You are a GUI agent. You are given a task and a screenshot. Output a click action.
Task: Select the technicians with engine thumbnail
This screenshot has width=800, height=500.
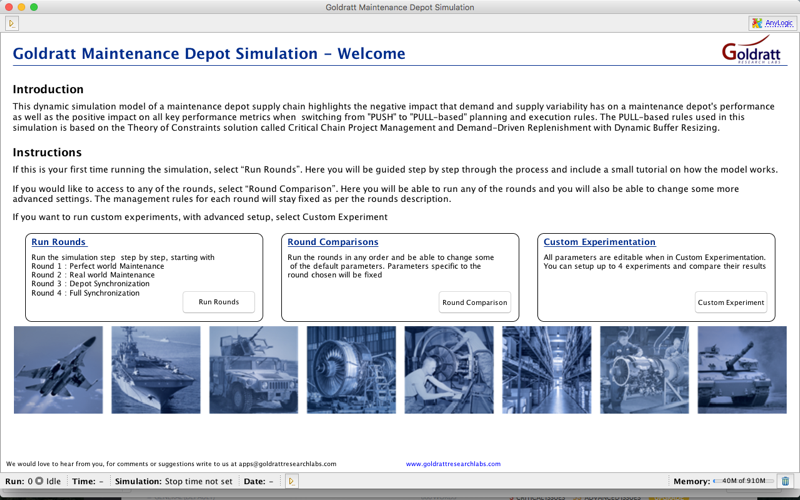(644, 370)
